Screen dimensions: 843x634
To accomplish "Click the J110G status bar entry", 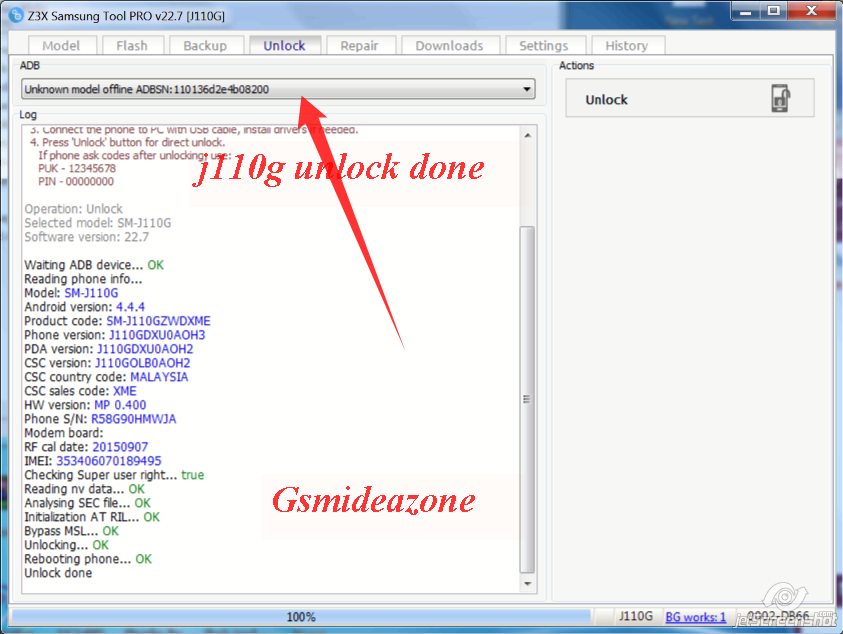I will coord(635,616).
